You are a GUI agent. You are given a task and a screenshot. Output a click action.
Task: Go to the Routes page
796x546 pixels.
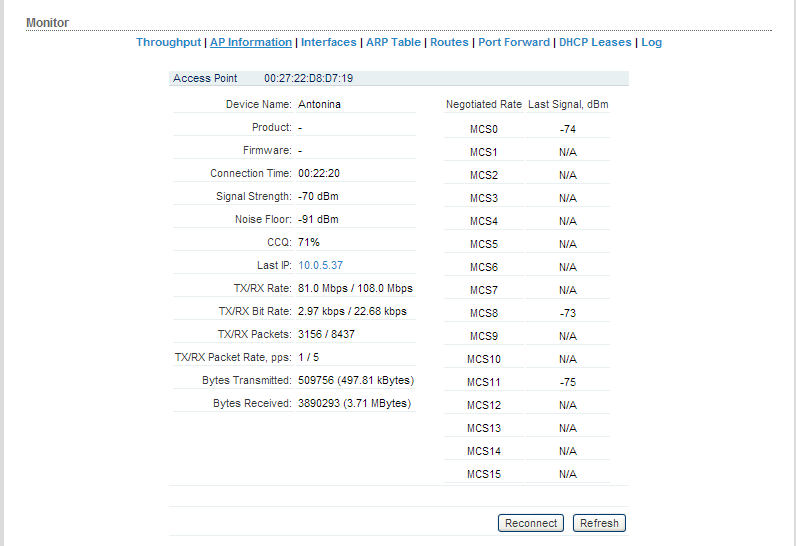[449, 42]
